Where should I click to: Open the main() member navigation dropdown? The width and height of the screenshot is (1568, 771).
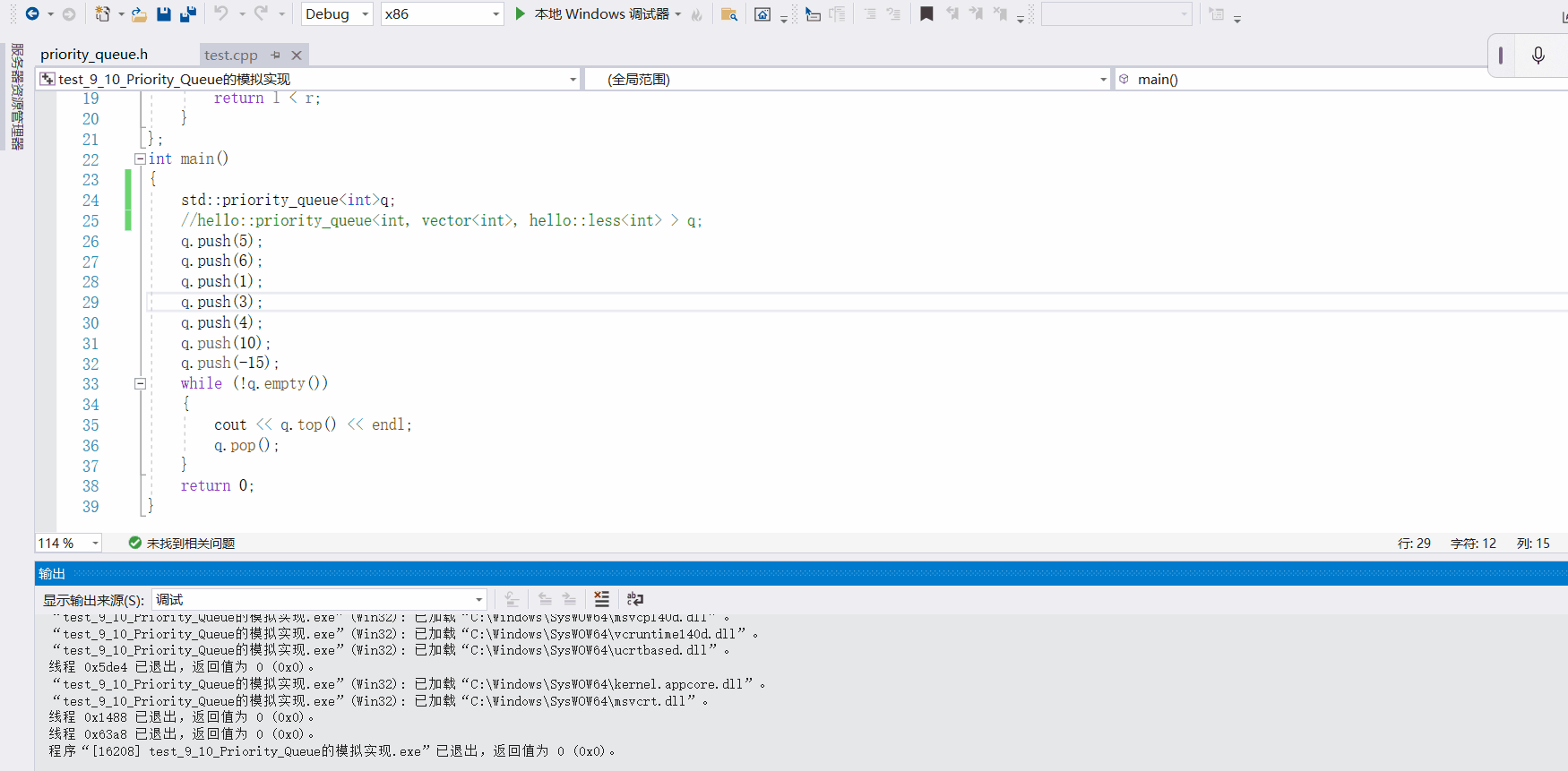pyautogui.click(x=1340, y=79)
